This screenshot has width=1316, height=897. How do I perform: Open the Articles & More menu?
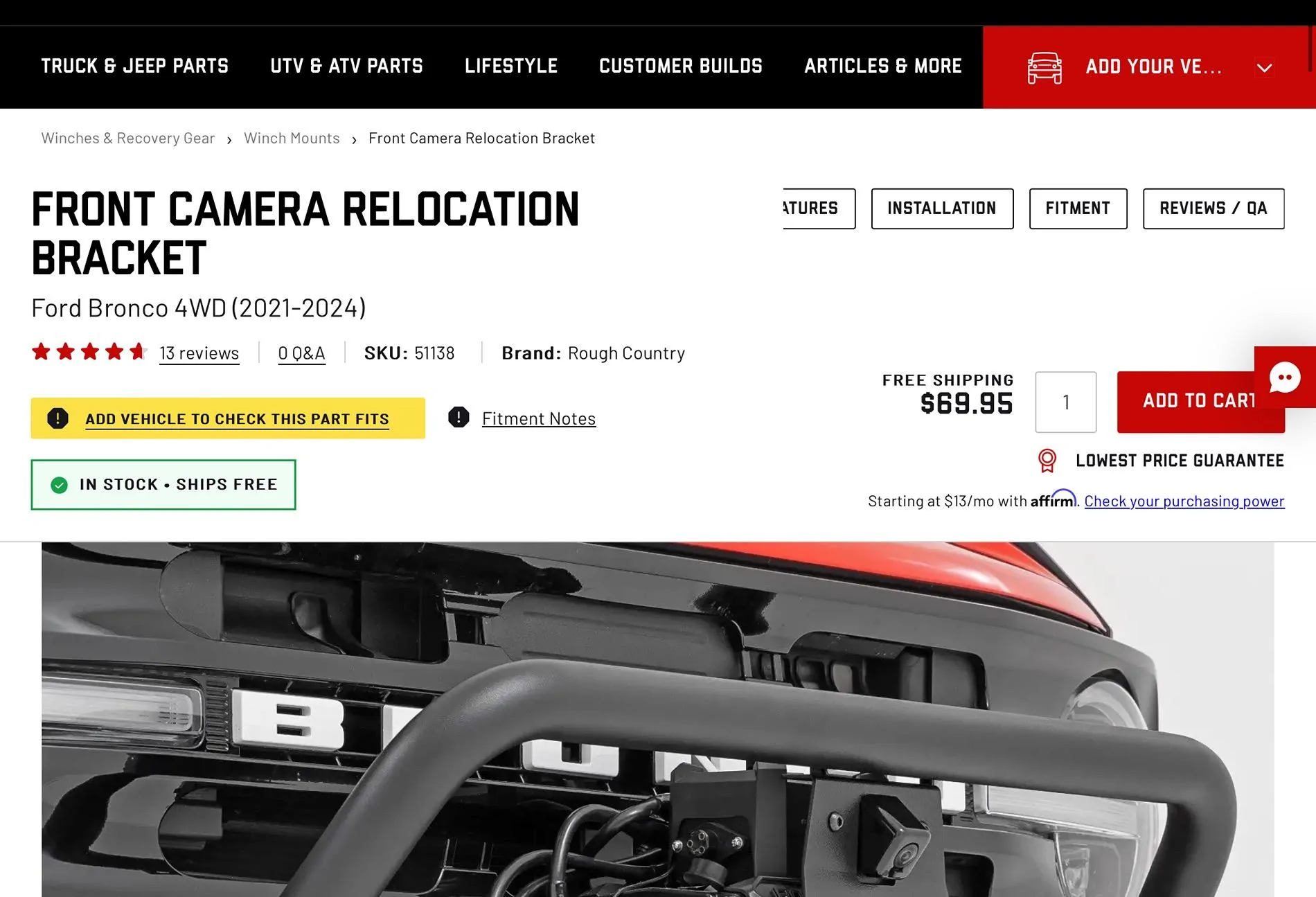[883, 66]
